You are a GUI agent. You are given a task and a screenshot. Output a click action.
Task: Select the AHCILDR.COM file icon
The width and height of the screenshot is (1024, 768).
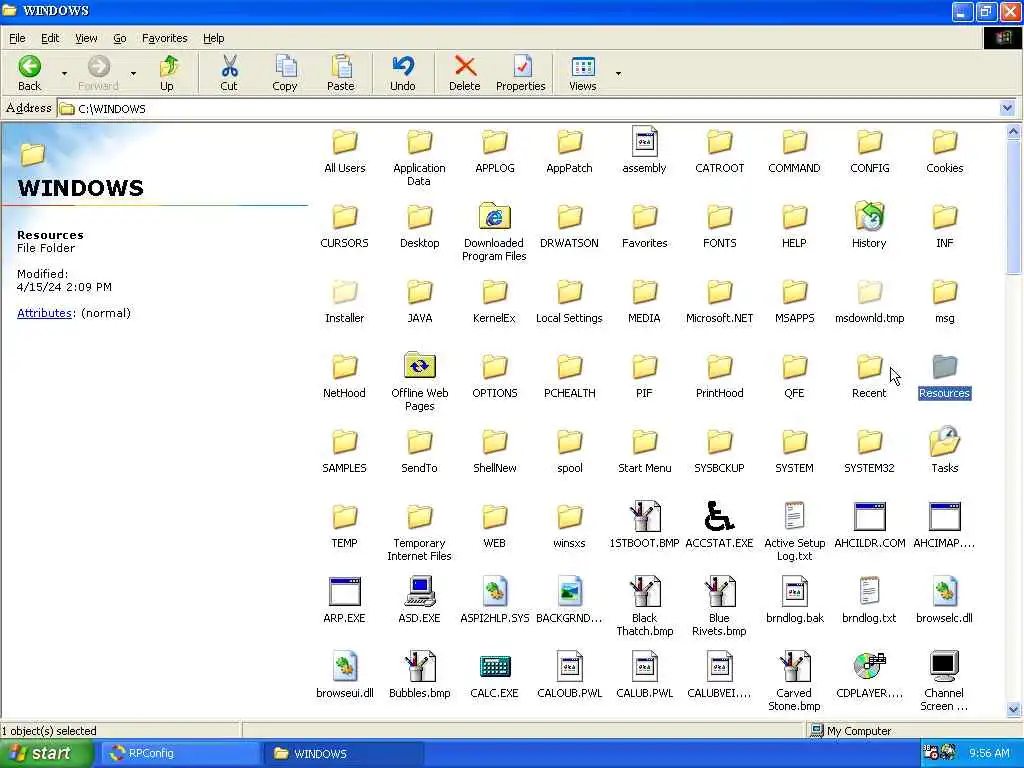pos(869,516)
